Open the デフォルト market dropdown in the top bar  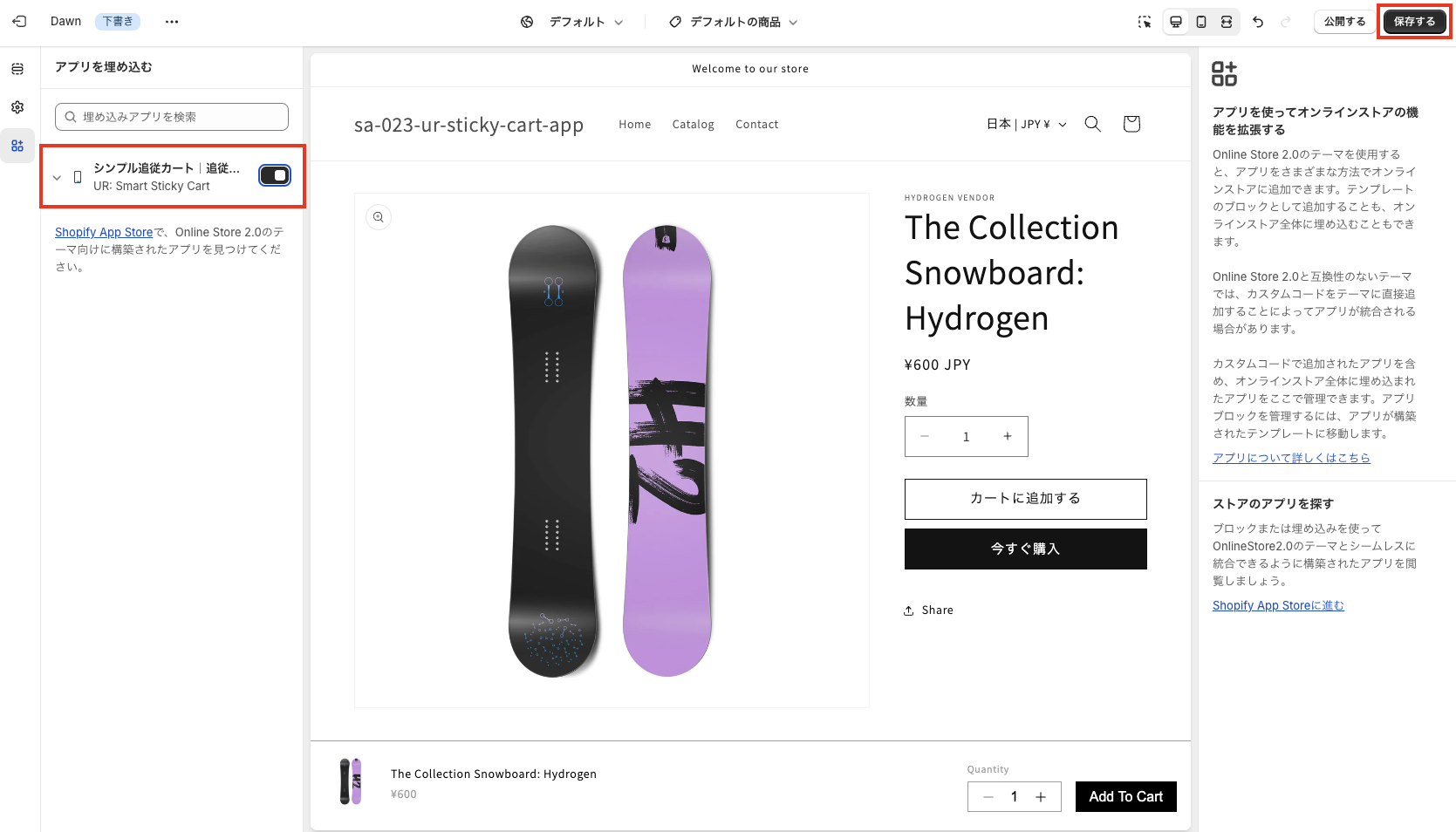tap(572, 22)
